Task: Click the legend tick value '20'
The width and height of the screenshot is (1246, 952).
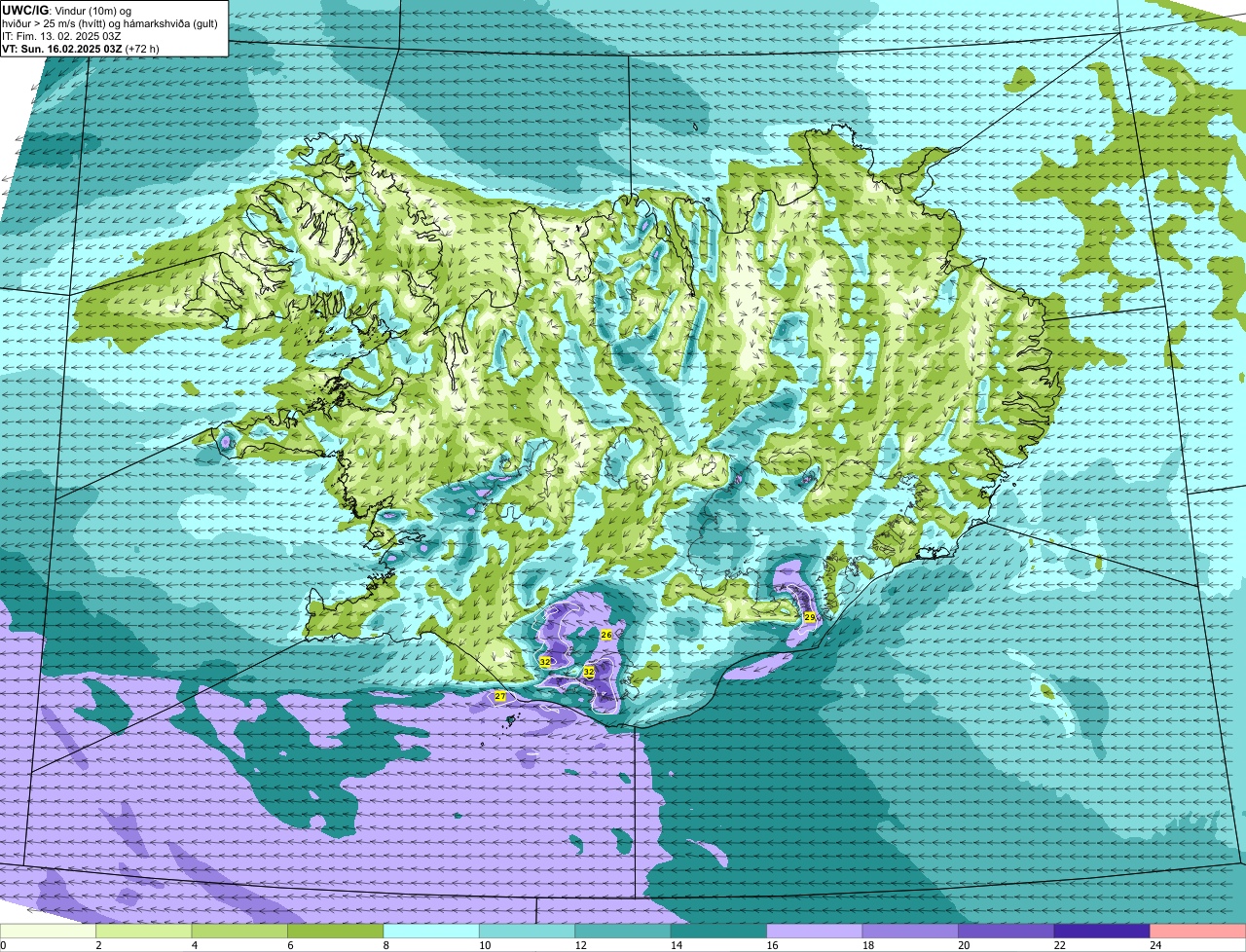Action: click(963, 945)
